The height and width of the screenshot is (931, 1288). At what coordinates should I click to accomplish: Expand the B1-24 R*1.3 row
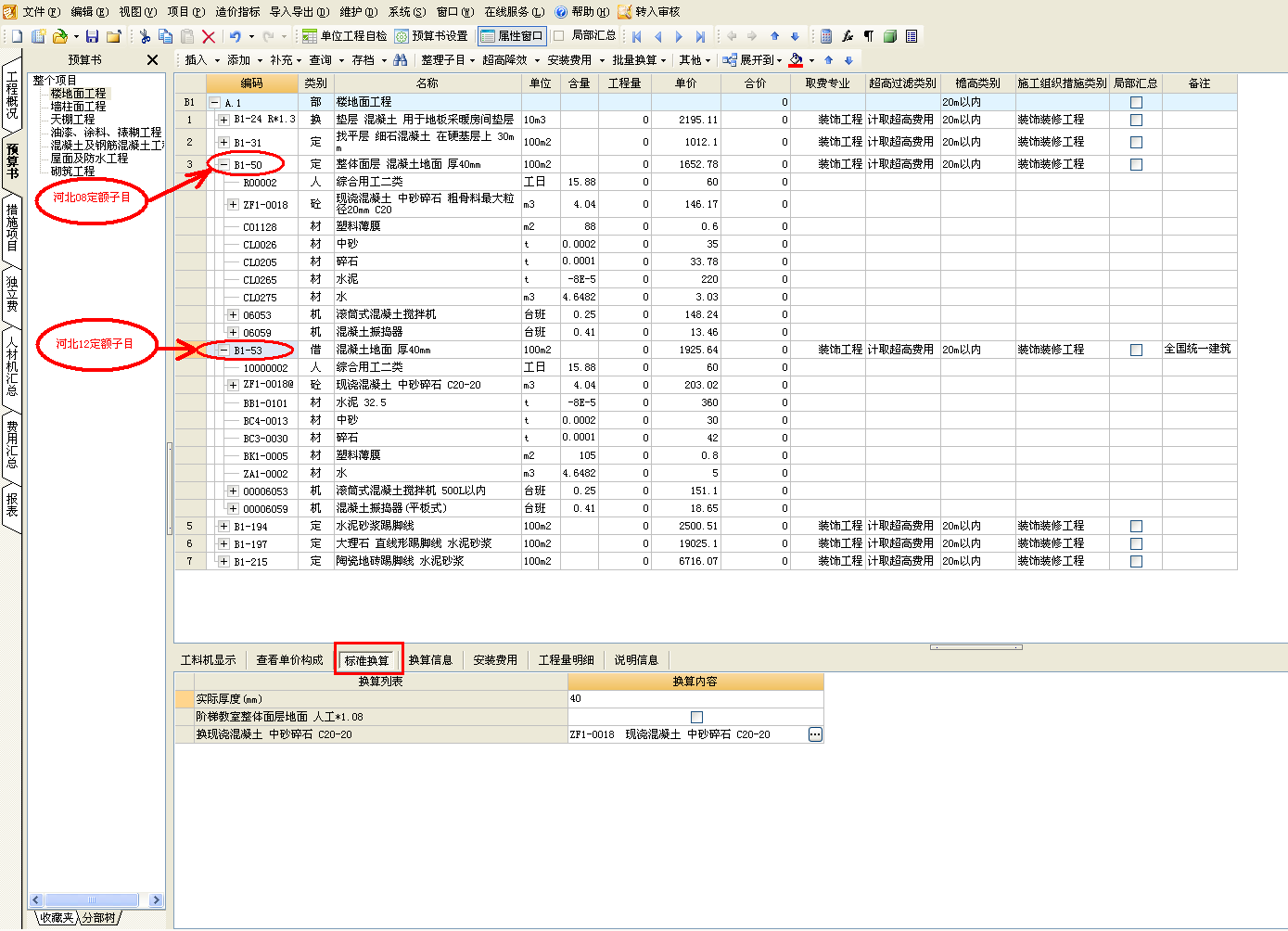(223, 120)
